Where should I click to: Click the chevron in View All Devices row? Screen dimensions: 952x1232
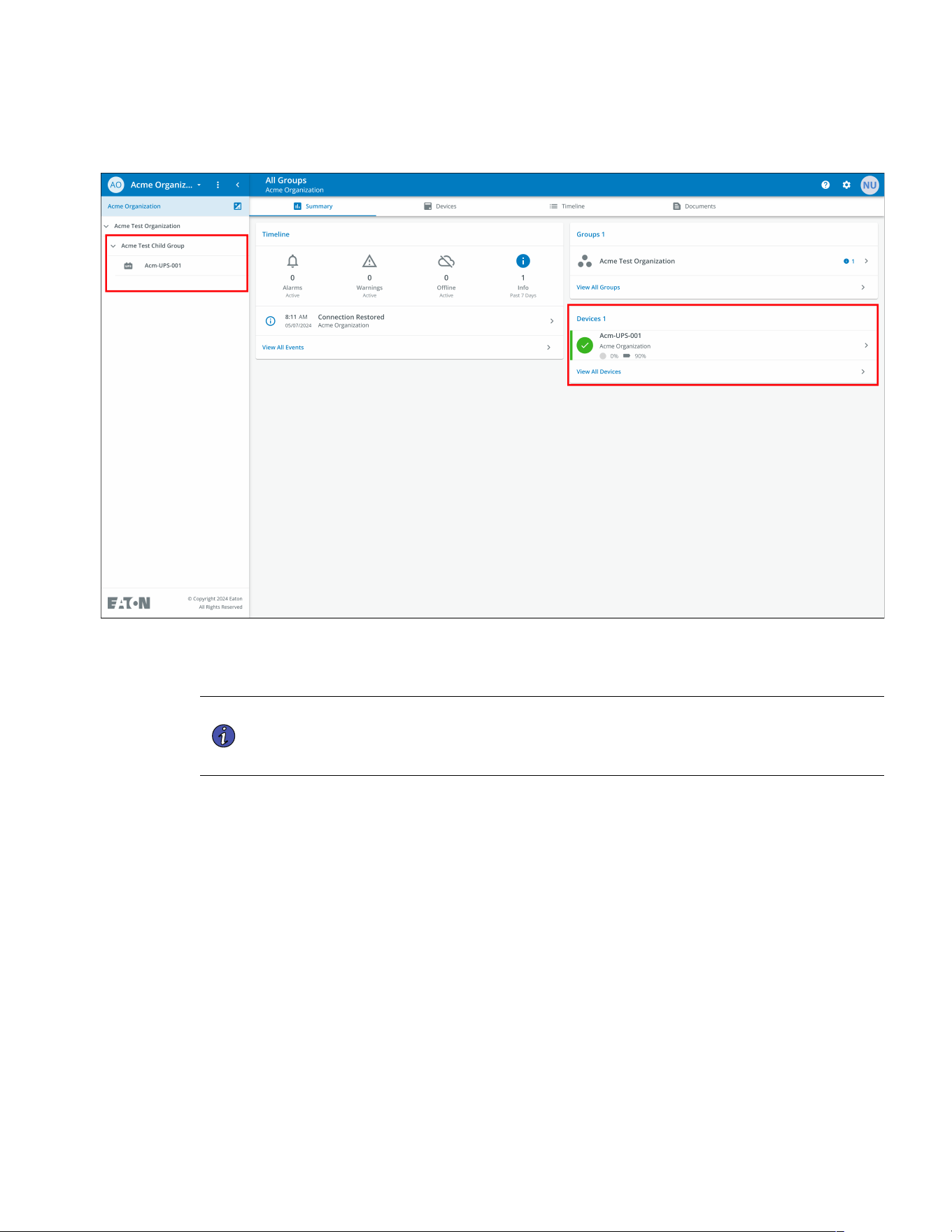point(863,372)
